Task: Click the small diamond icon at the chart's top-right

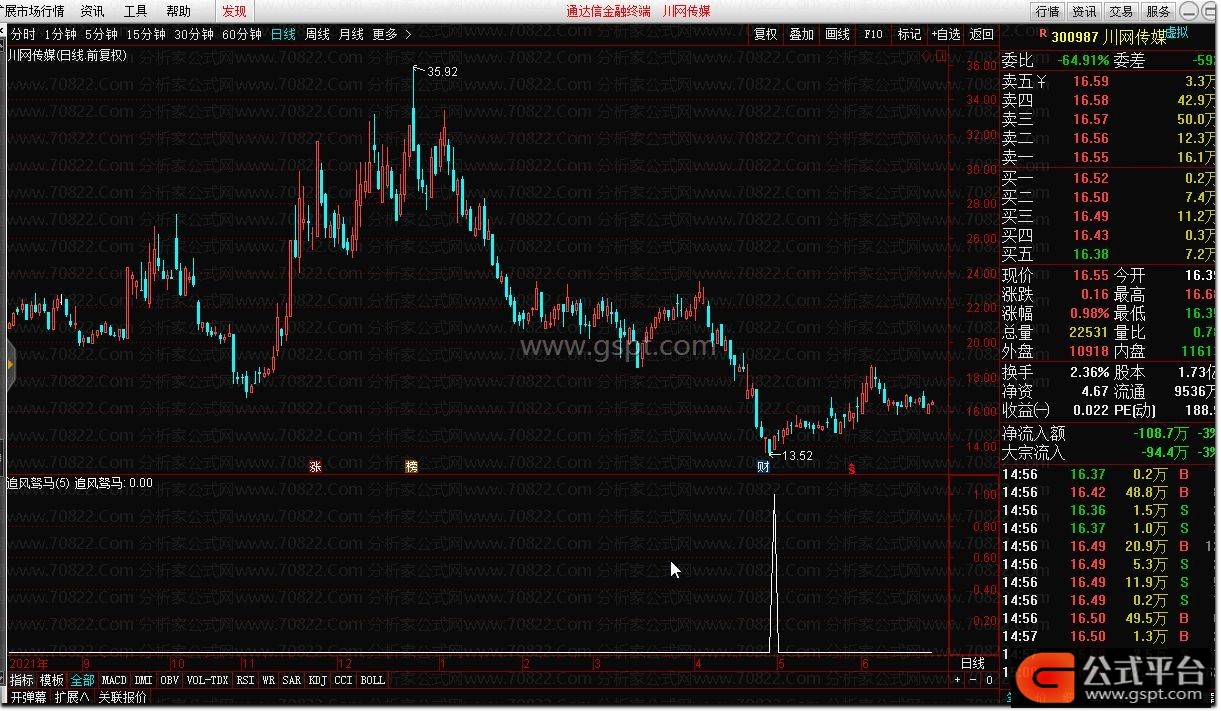Action: [x=928, y=56]
